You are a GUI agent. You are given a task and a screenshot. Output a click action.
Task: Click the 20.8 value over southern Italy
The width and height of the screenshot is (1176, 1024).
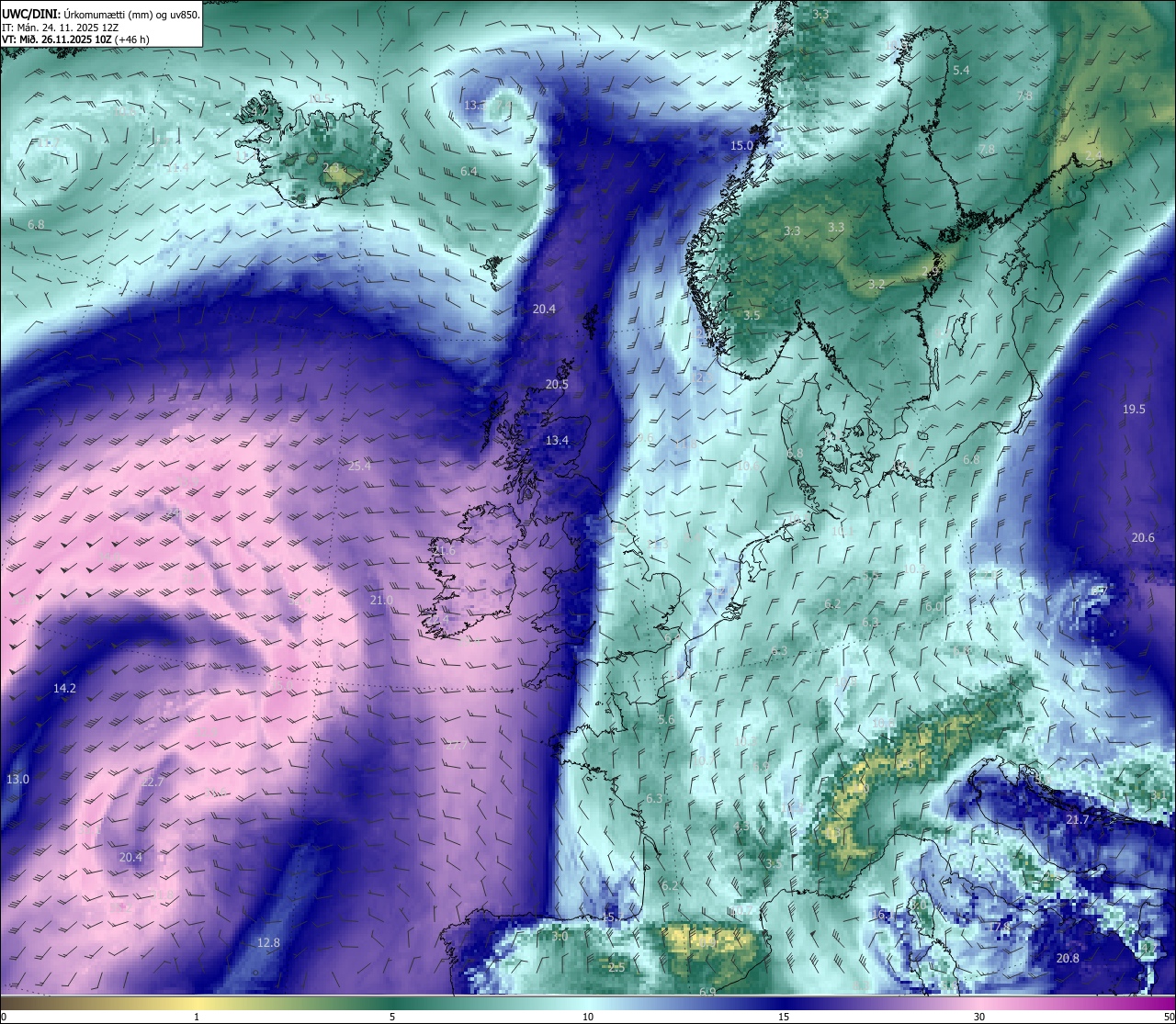pyautogui.click(x=1068, y=958)
